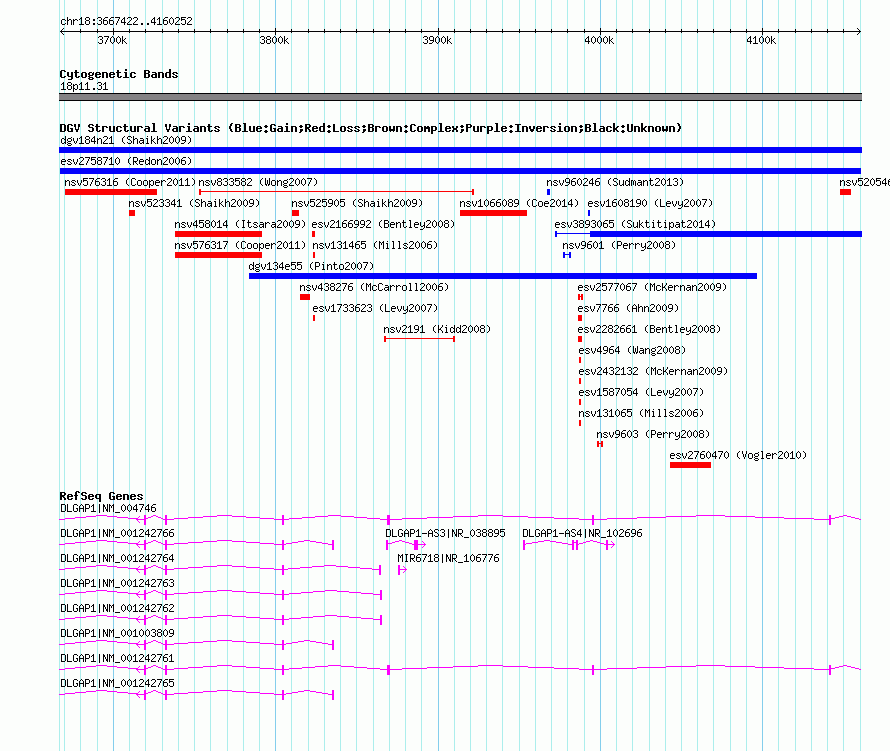Click the 18p11.31 band label

pos(84,86)
